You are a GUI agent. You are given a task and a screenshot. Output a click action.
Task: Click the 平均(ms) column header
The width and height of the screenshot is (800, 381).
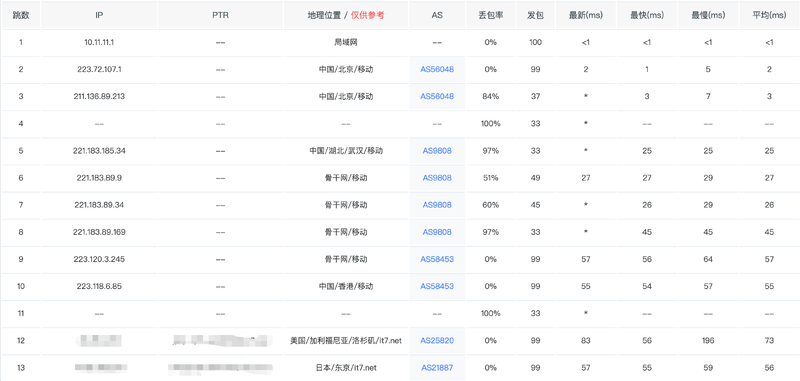(x=769, y=15)
